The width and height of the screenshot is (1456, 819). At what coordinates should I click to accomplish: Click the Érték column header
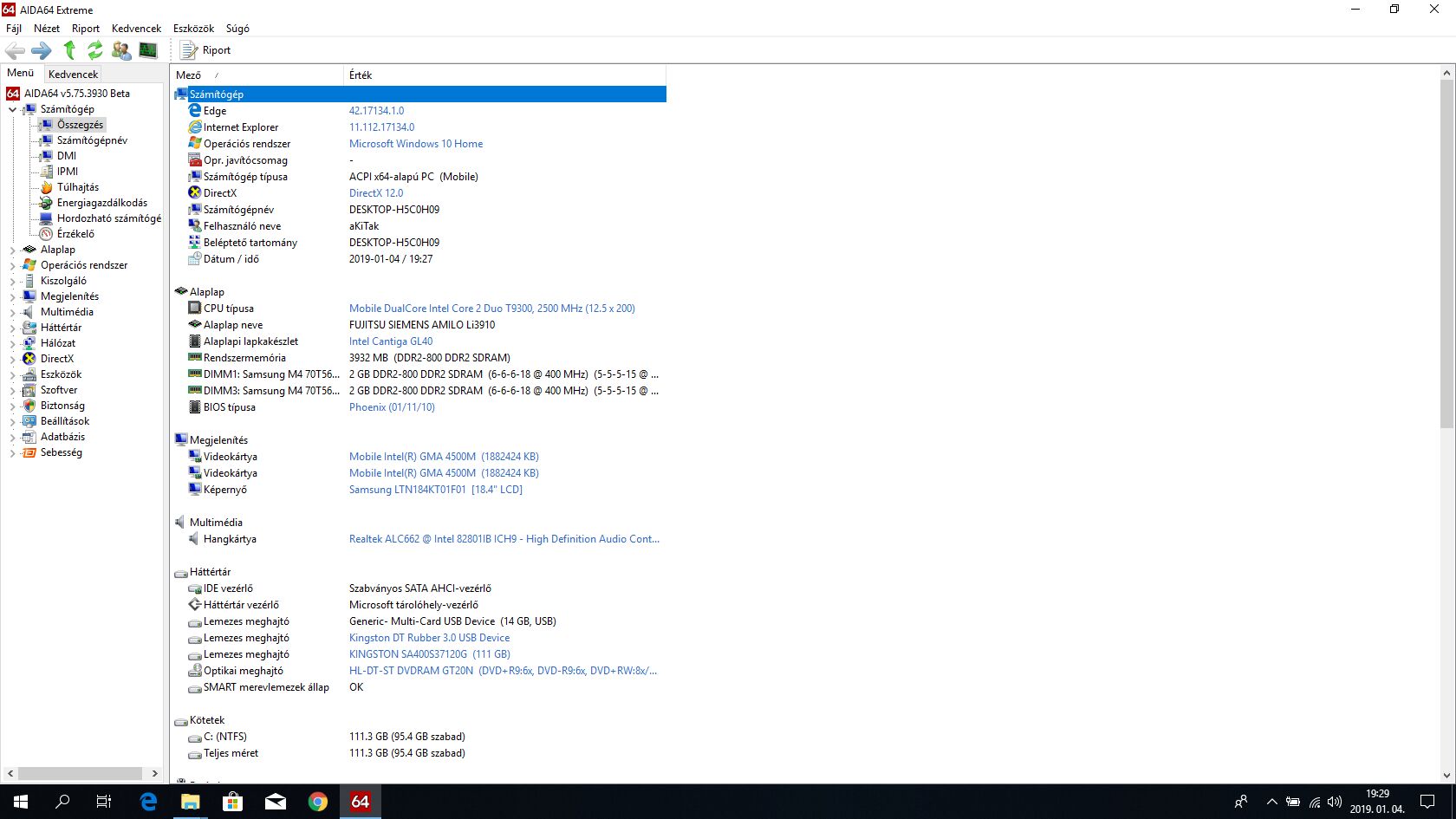(x=505, y=75)
